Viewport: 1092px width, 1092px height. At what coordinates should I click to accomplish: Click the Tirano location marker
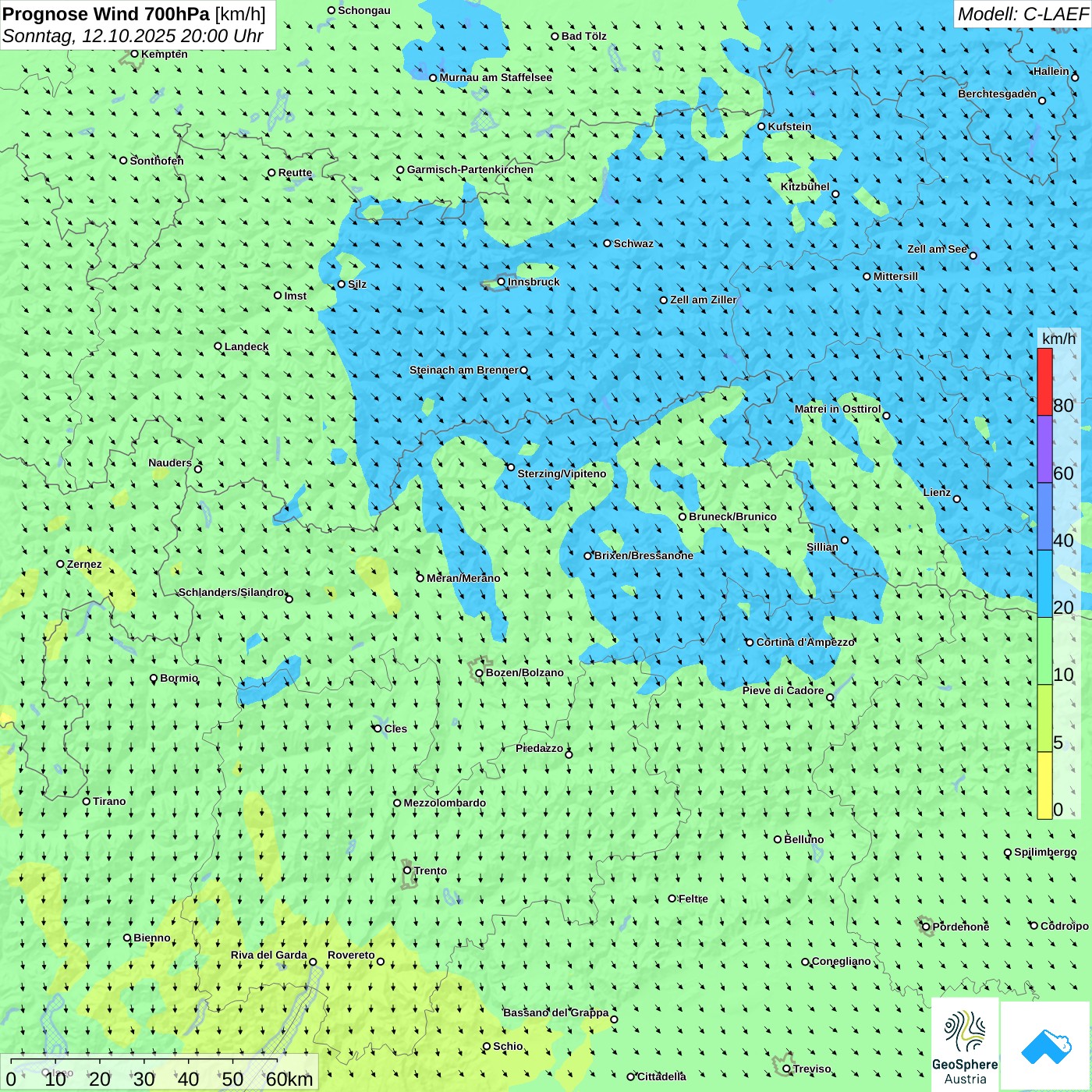[87, 801]
